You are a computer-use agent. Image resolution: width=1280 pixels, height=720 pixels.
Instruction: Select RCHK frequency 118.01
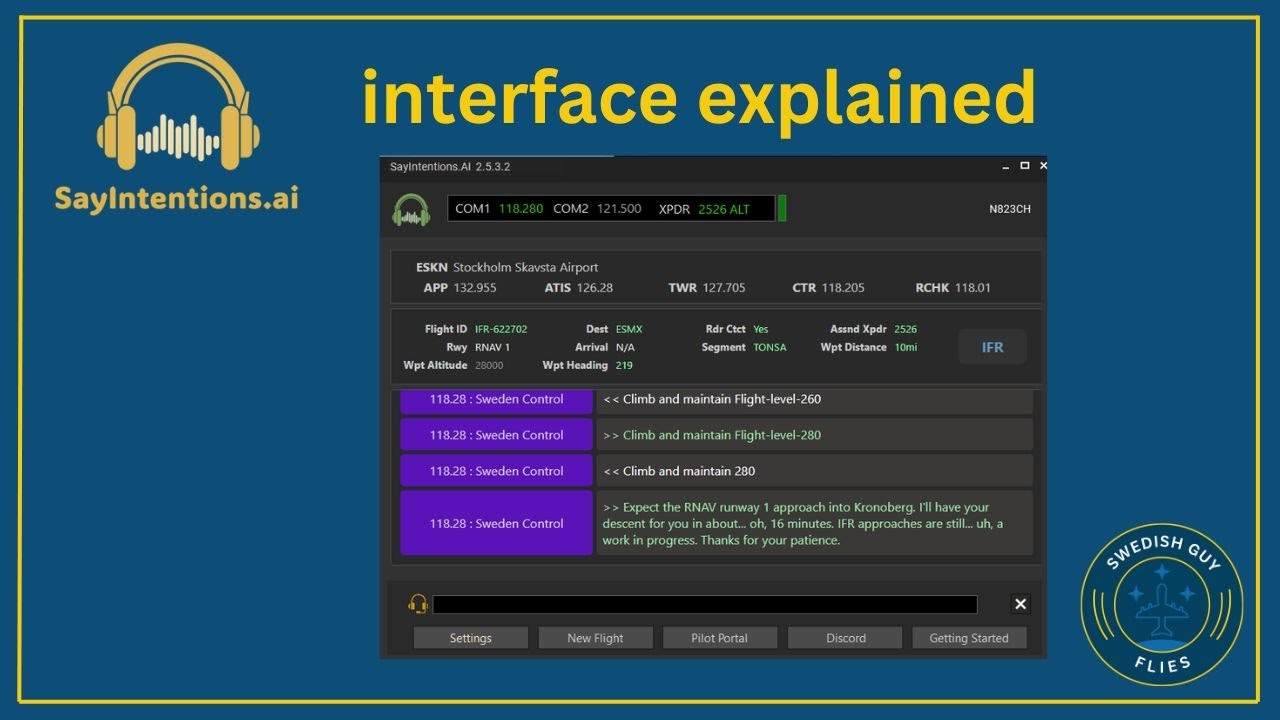coord(972,288)
